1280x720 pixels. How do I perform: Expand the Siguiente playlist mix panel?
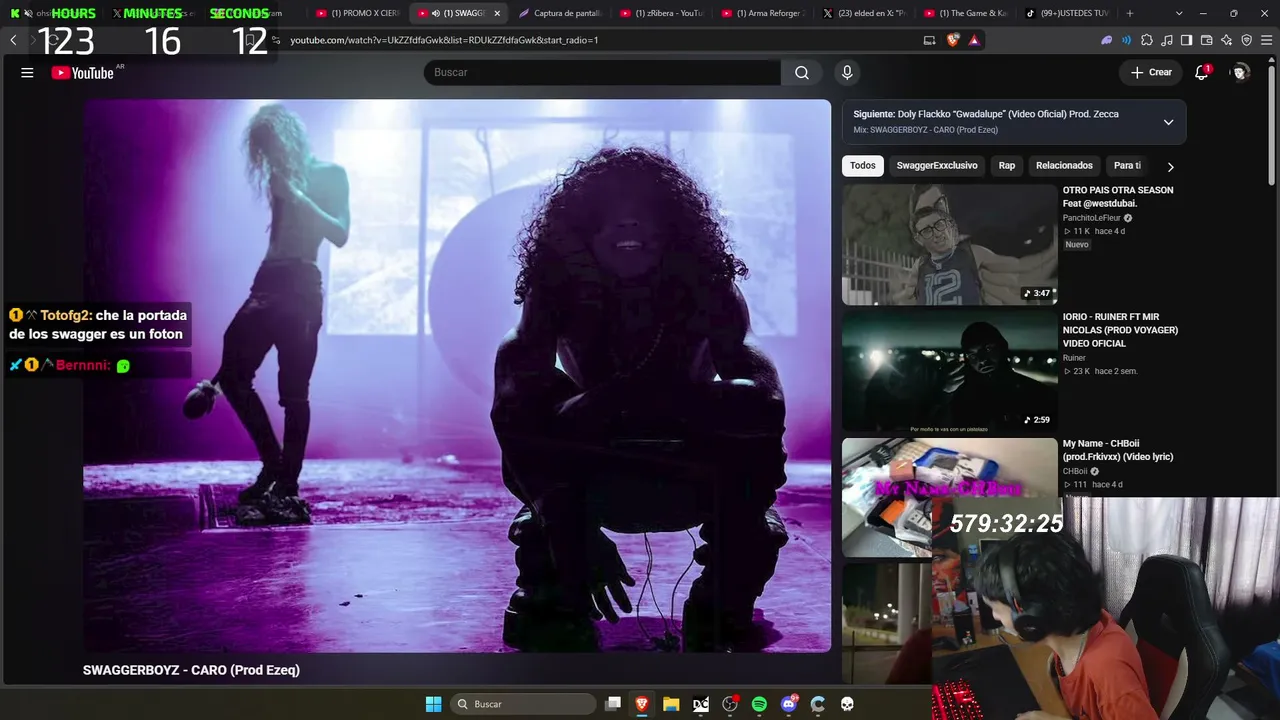[x=1168, y=122]
